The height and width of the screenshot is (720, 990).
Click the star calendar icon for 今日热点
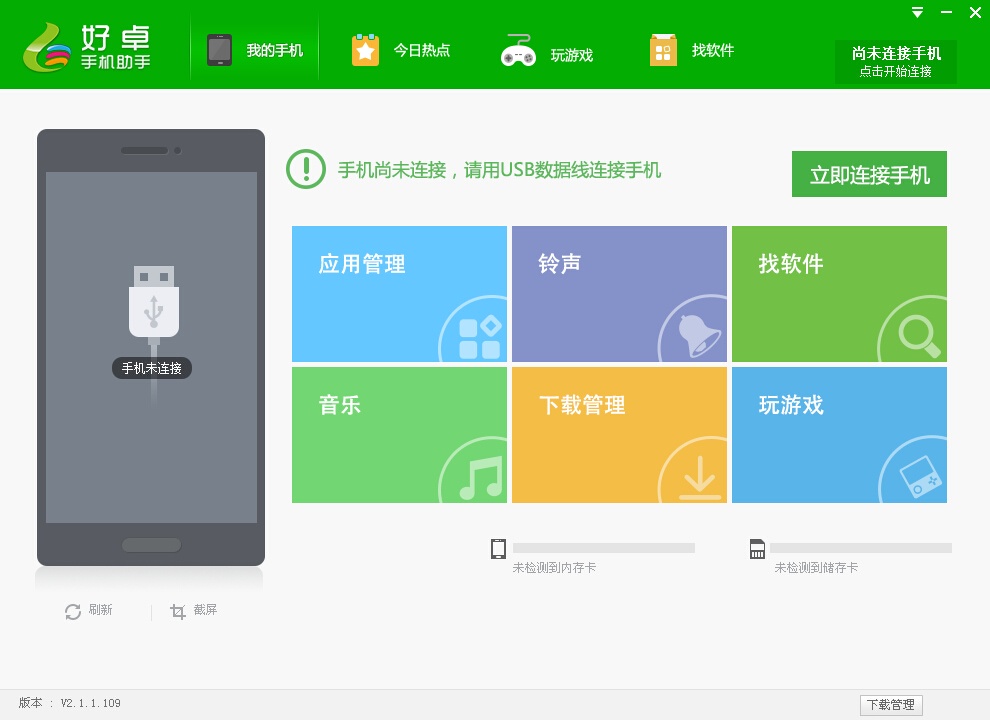365,50
